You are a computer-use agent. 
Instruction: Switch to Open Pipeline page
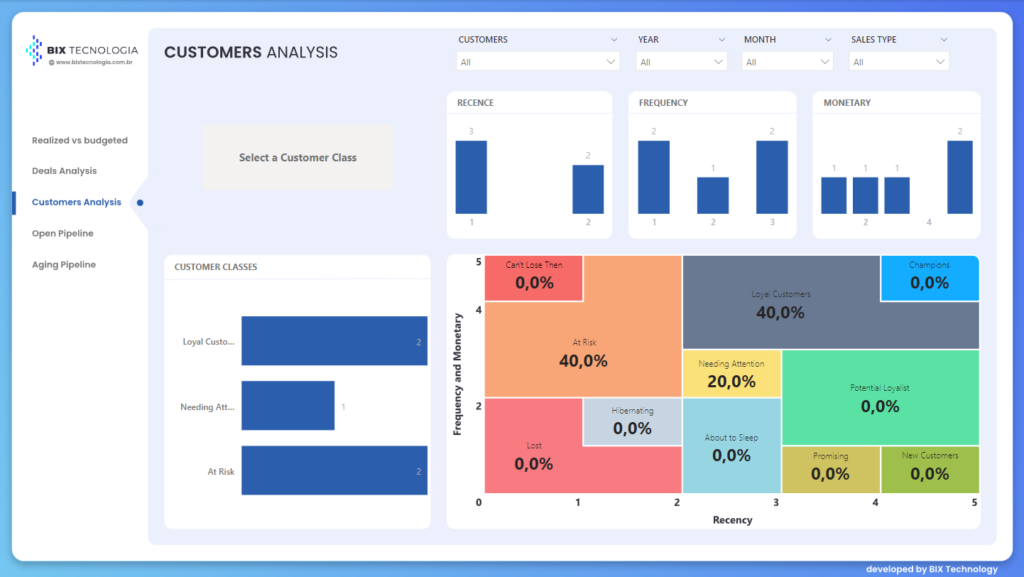click(x=62, y=234)
